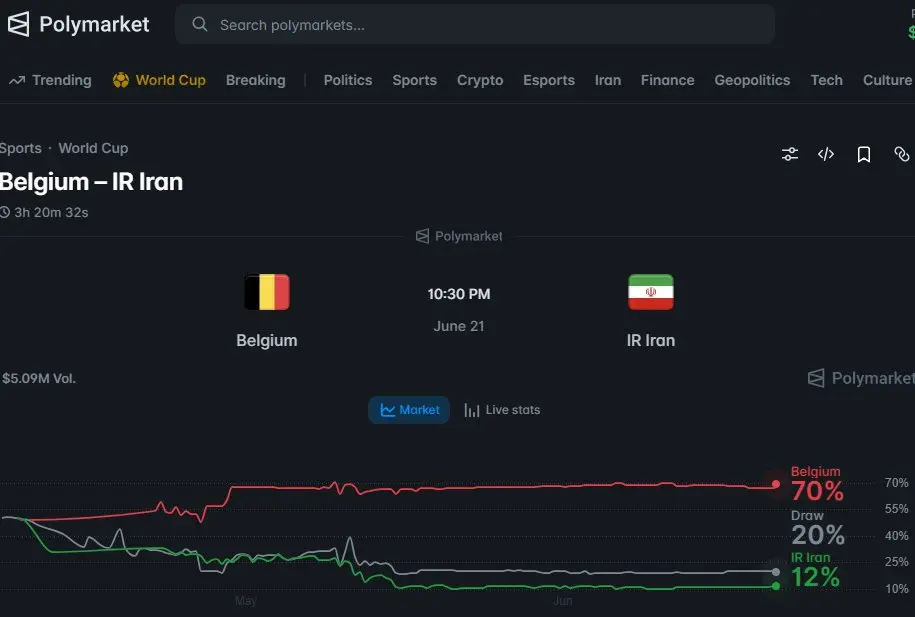Open the Politics category
915x617 pixels.
coord(348,80)
